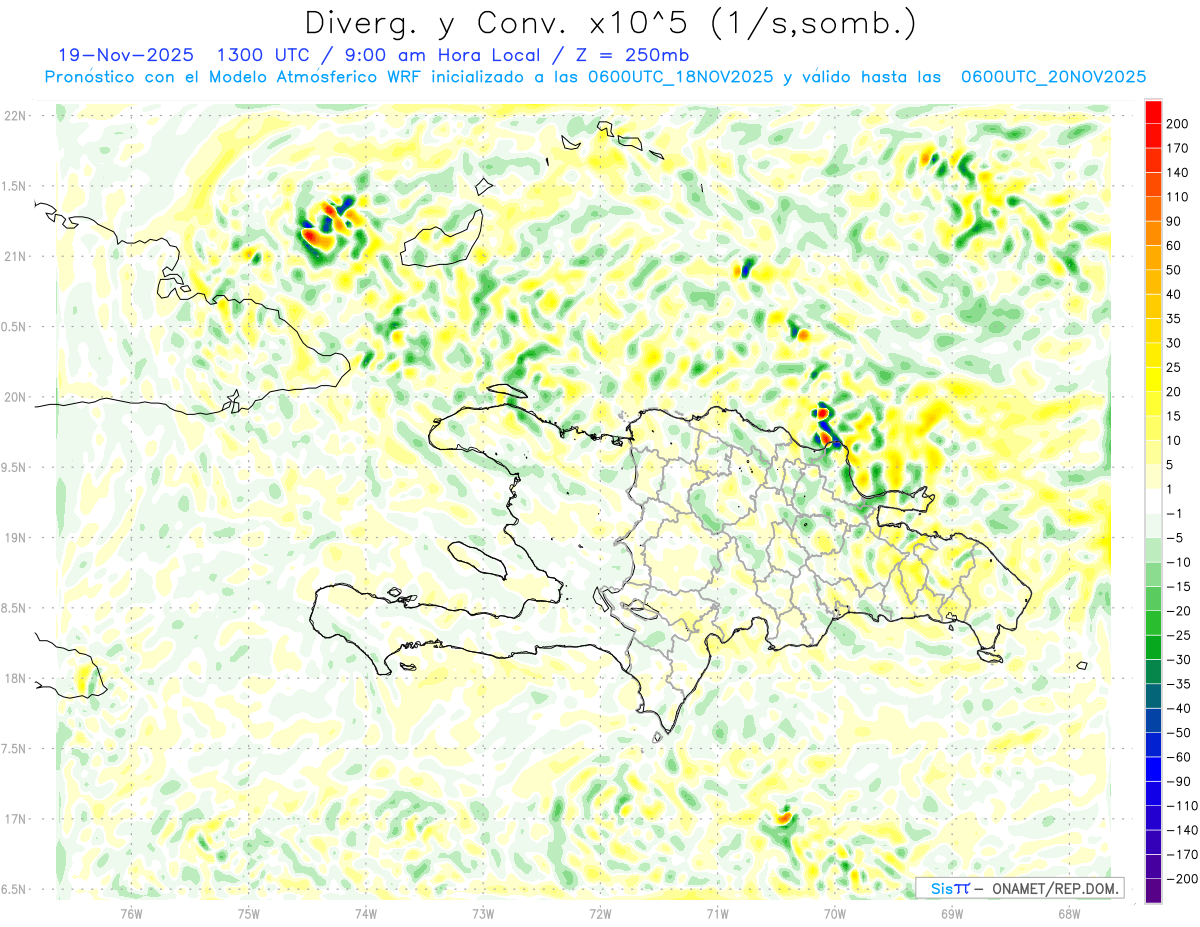Click the positive 110 color scale label
The image size is (1200, 927).
1178,197
